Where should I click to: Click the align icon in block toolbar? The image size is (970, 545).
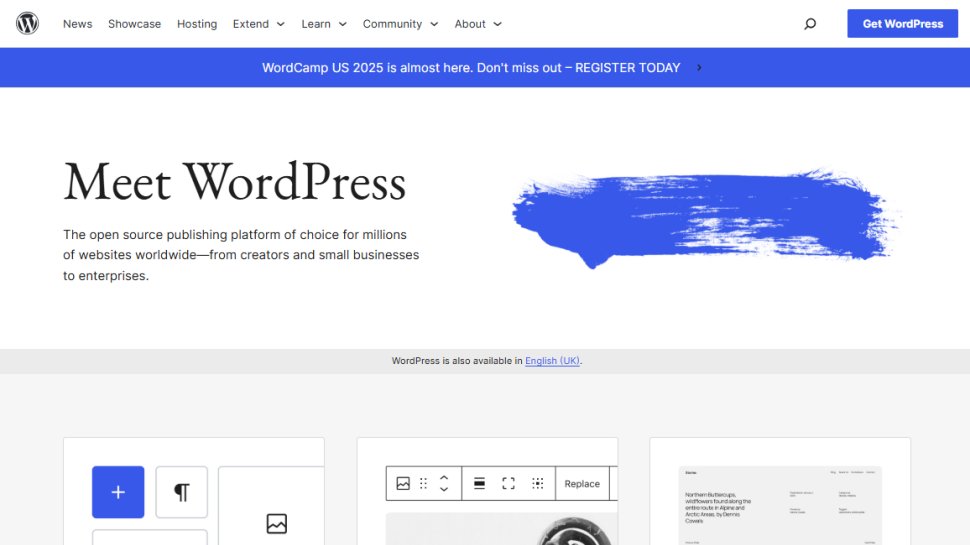tap(479, 483)
